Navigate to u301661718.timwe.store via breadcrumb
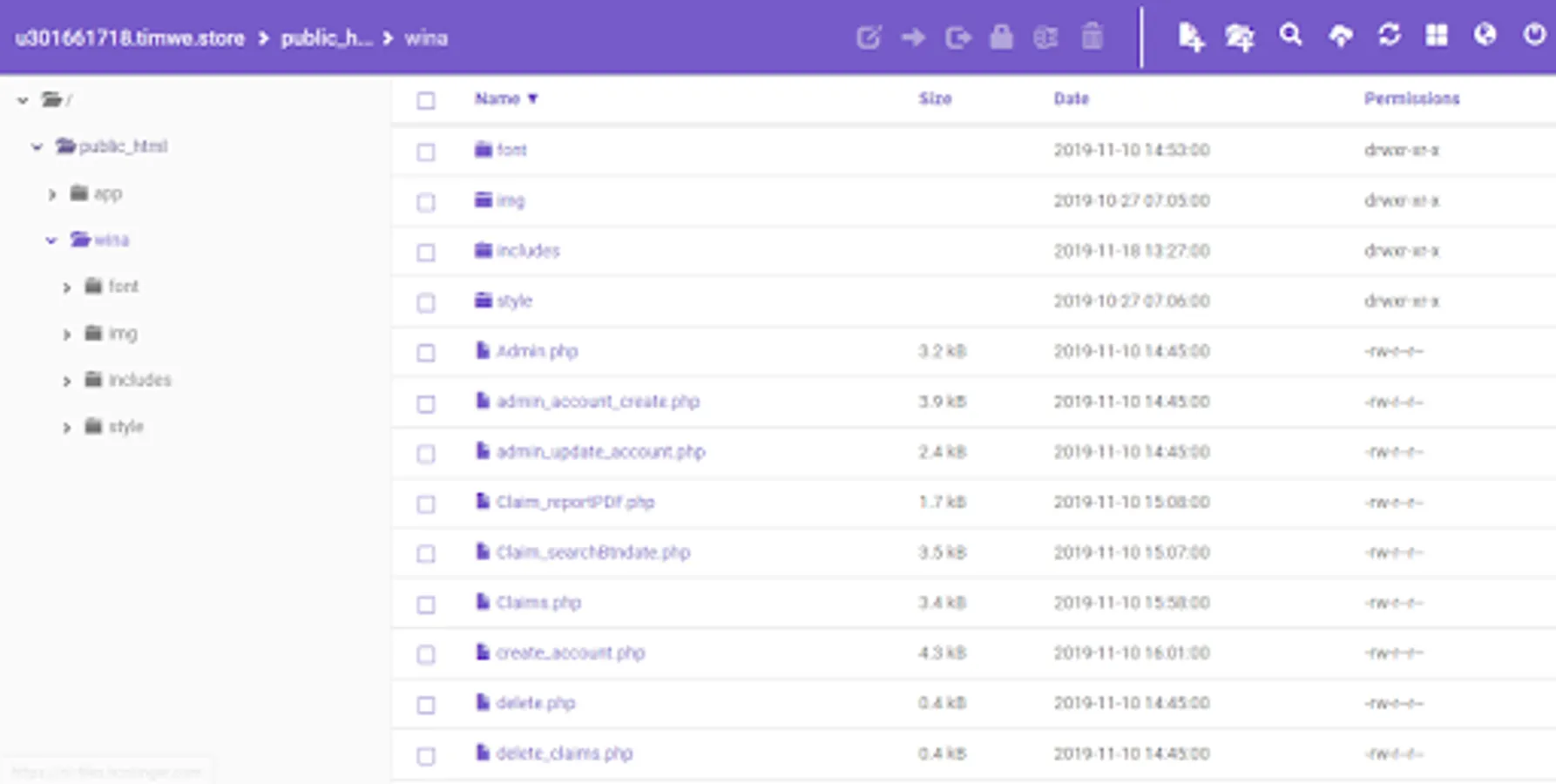This screenshot has height=784, width=1556. [127, 37]
